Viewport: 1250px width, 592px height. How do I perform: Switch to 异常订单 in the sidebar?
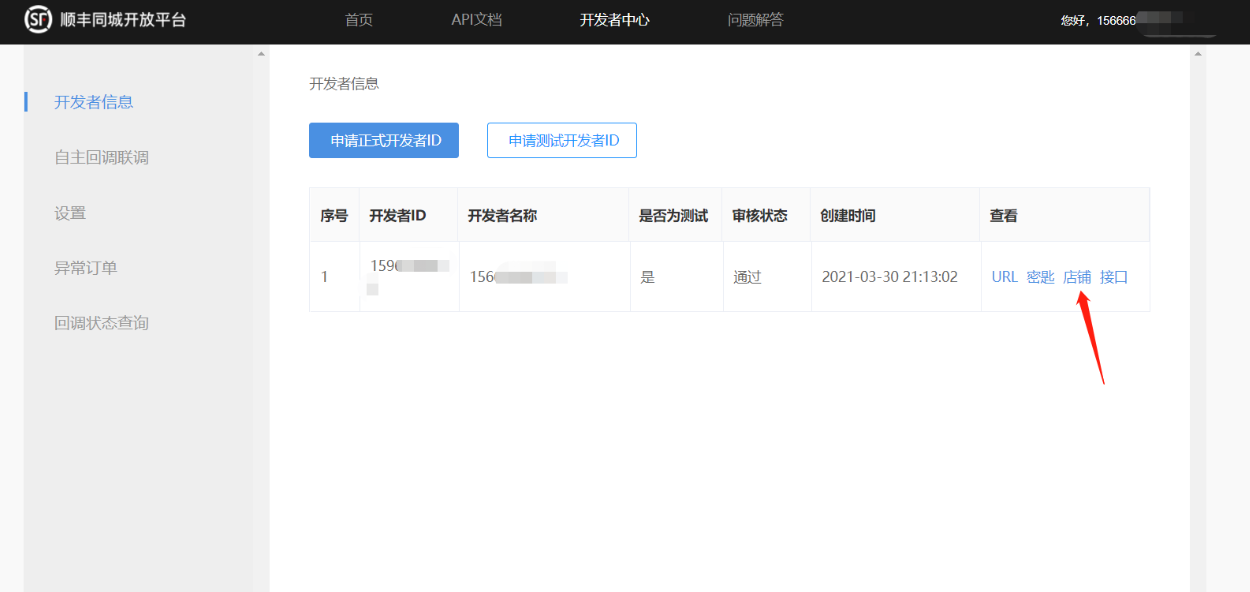[x=86, y=268]
